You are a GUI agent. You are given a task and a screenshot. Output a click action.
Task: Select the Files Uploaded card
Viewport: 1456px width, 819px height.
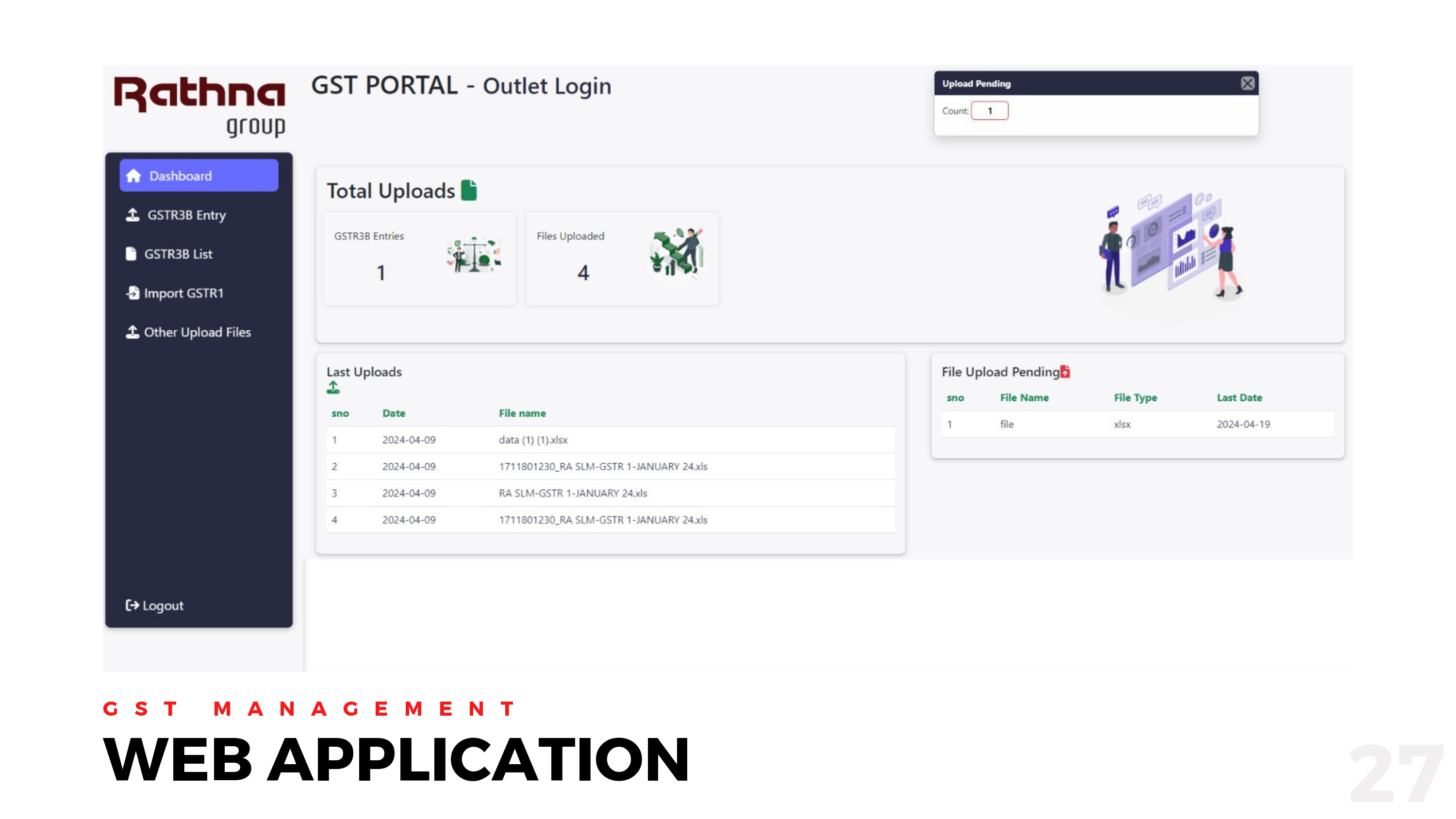click(622, 258)
